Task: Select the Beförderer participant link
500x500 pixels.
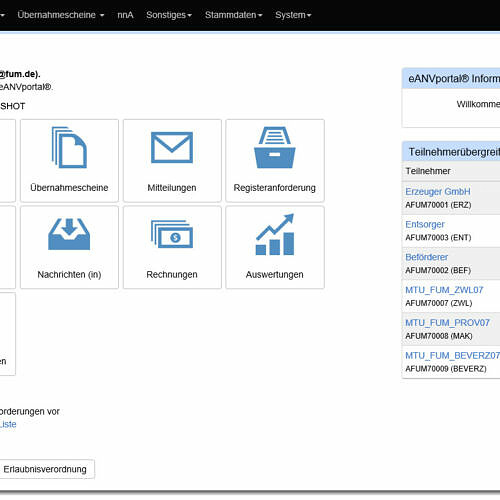Action: click(x=426, y=257)
